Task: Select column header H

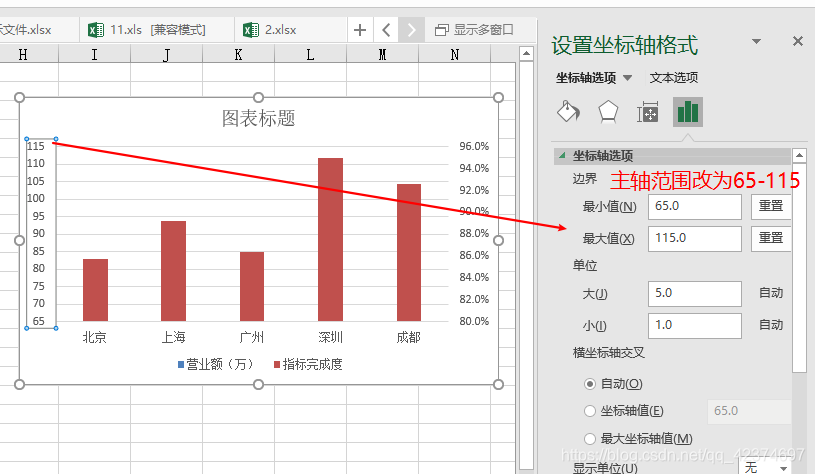Action: (23, 54)
